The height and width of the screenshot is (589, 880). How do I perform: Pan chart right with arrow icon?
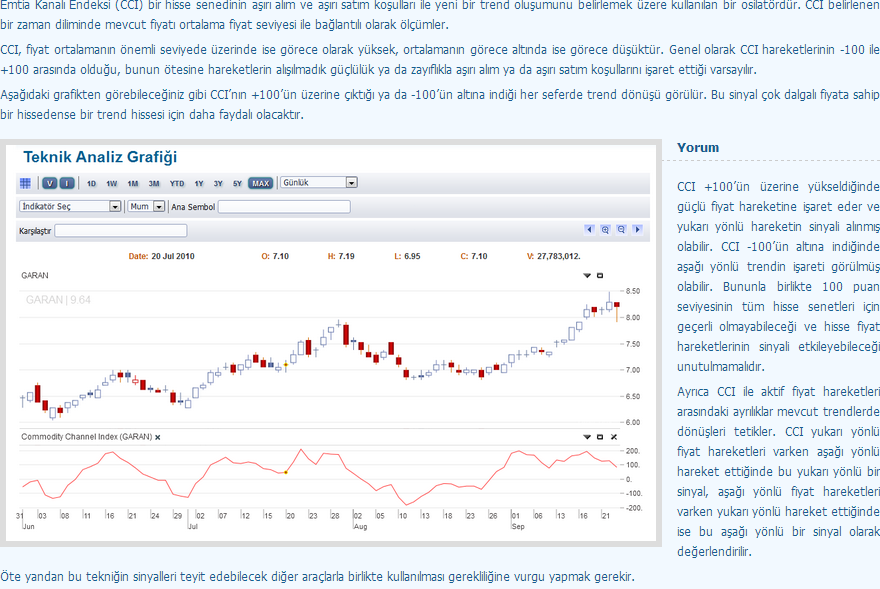637,229
